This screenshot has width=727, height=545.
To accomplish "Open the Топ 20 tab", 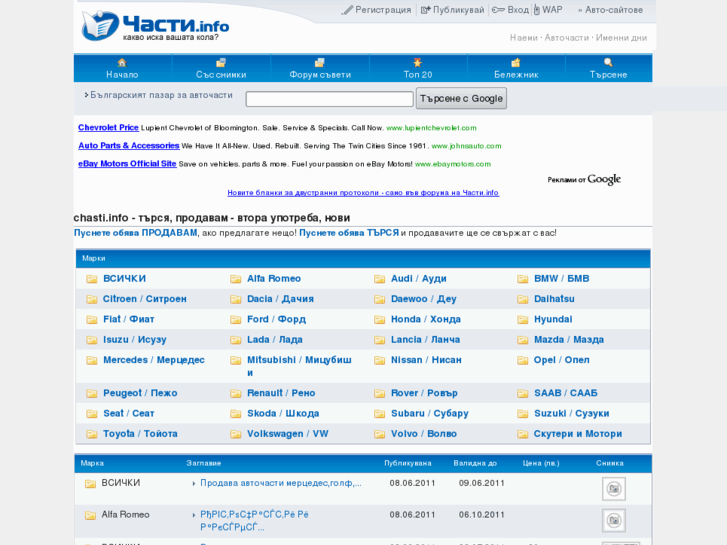I will (418, 68).
